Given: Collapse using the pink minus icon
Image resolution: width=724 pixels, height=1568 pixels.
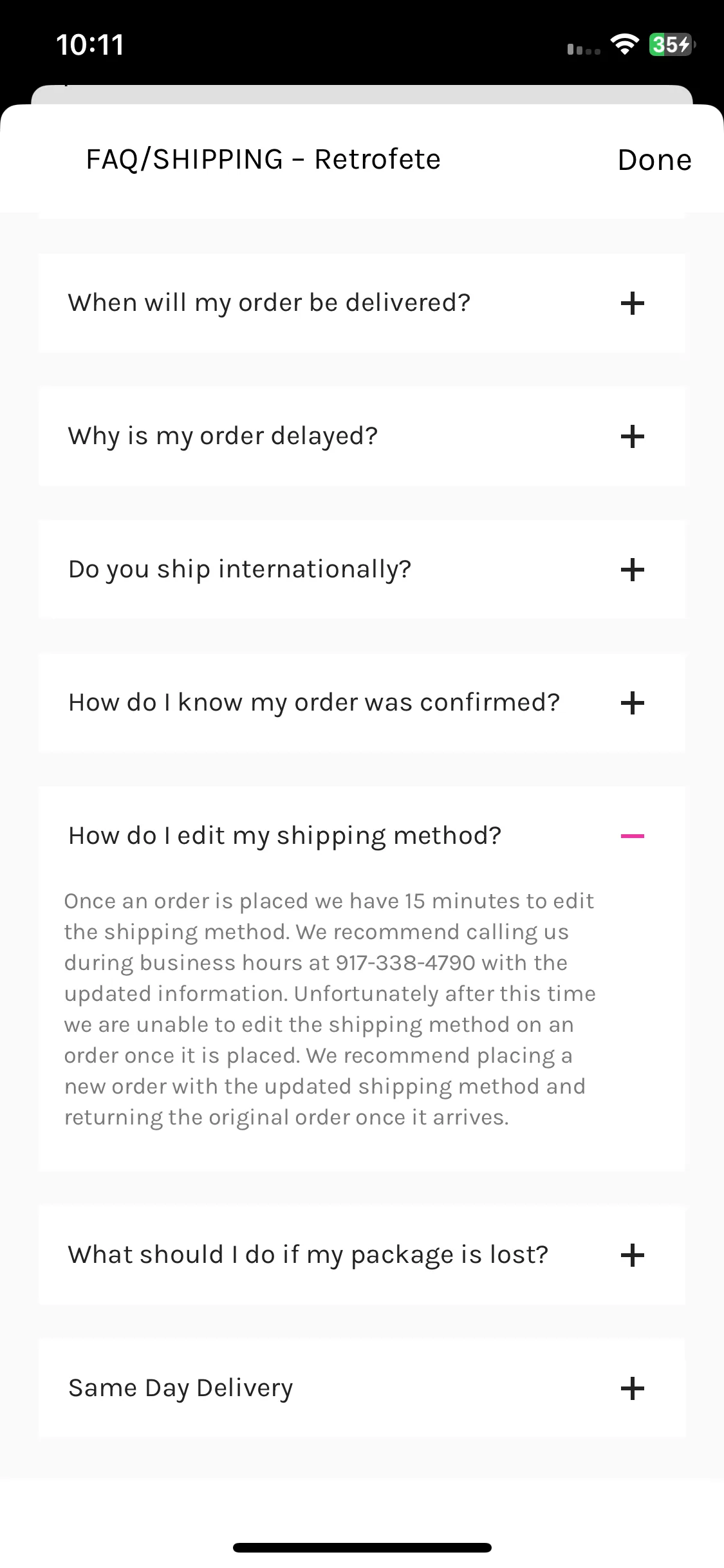Looking at the screenshot, I should pos(632,836).
